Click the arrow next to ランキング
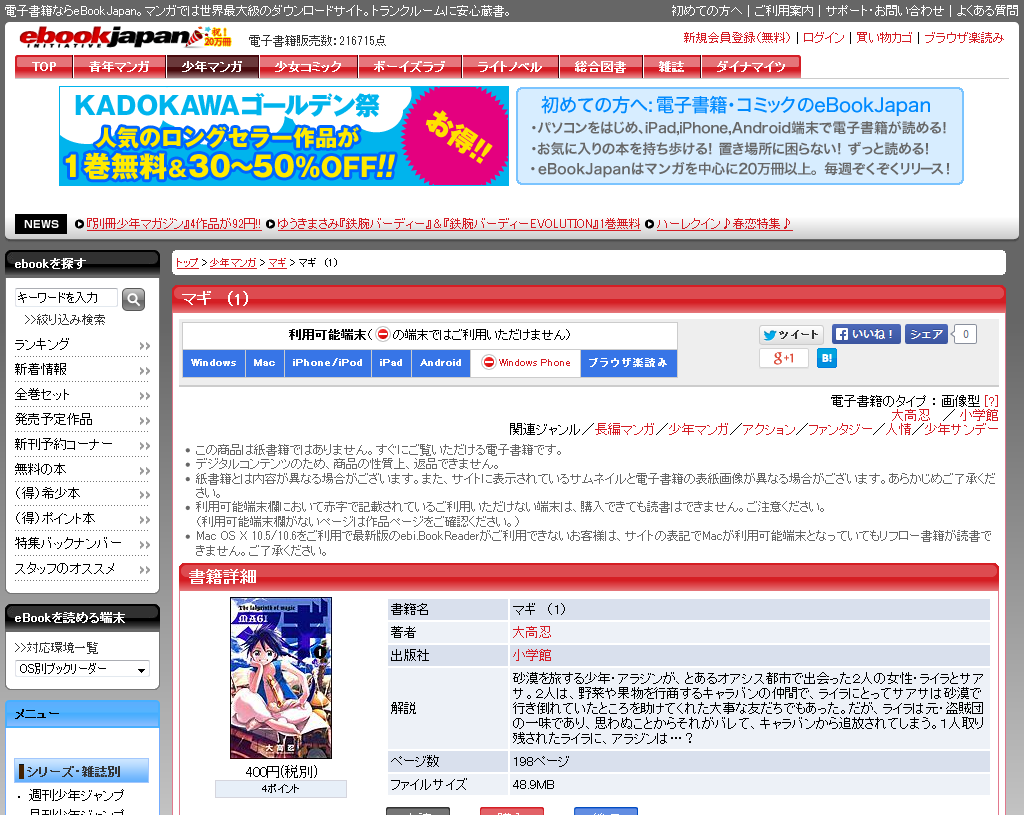Screen dimensions: 1024x815 [x=144, y=346]
